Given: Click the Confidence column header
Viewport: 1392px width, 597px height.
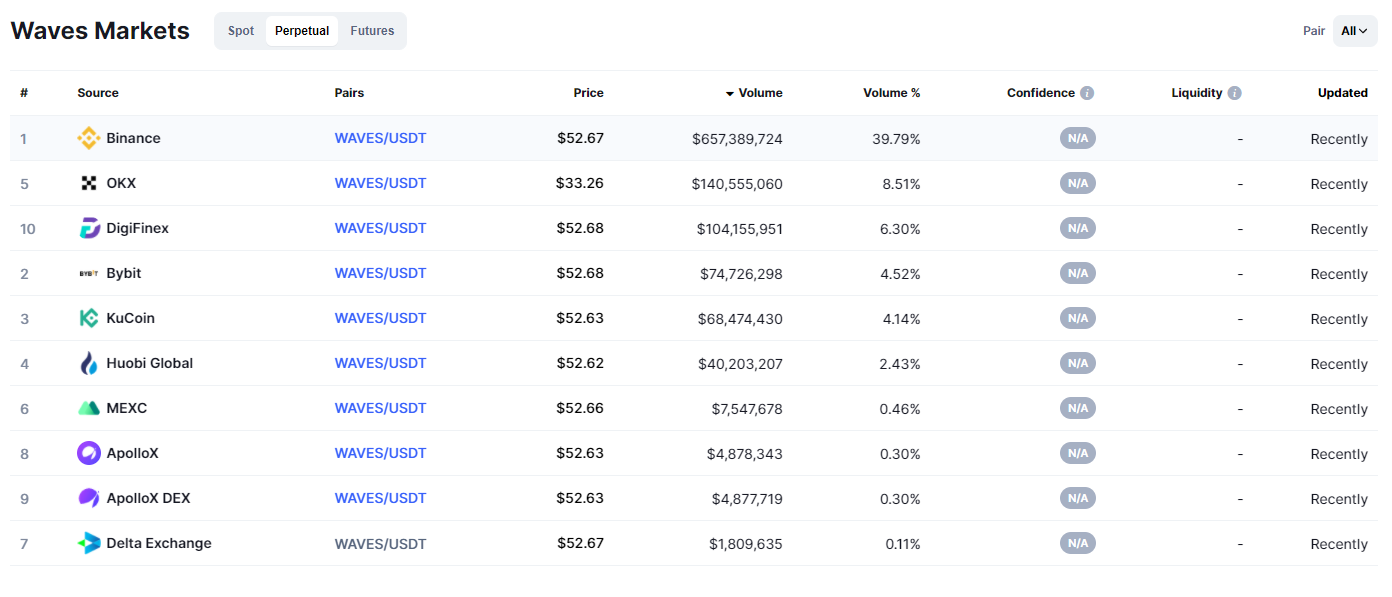Looking at the screenshot, I should [1041, 93].
